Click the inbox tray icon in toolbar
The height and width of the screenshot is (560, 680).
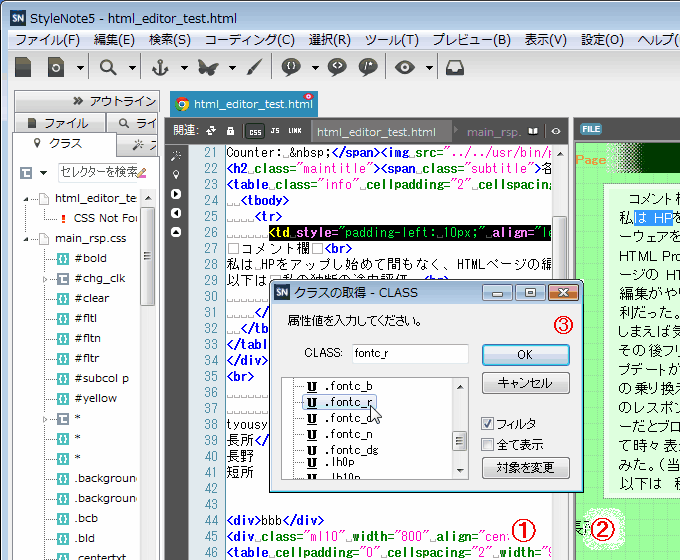pyautogui.click(x=454, y=67)
